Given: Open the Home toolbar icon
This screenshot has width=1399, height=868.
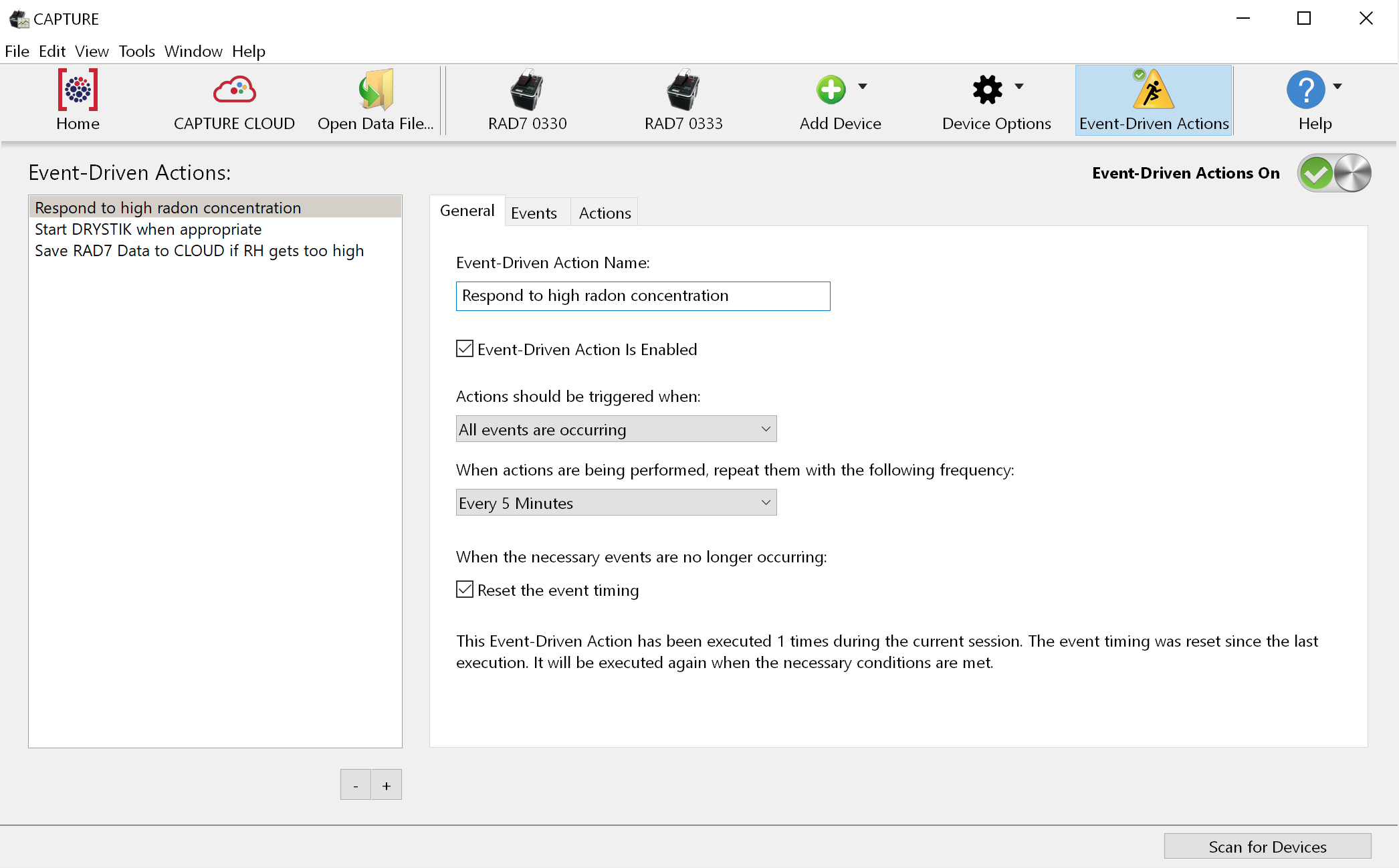Looking at the screenshot, I should (x=78, y=90).
